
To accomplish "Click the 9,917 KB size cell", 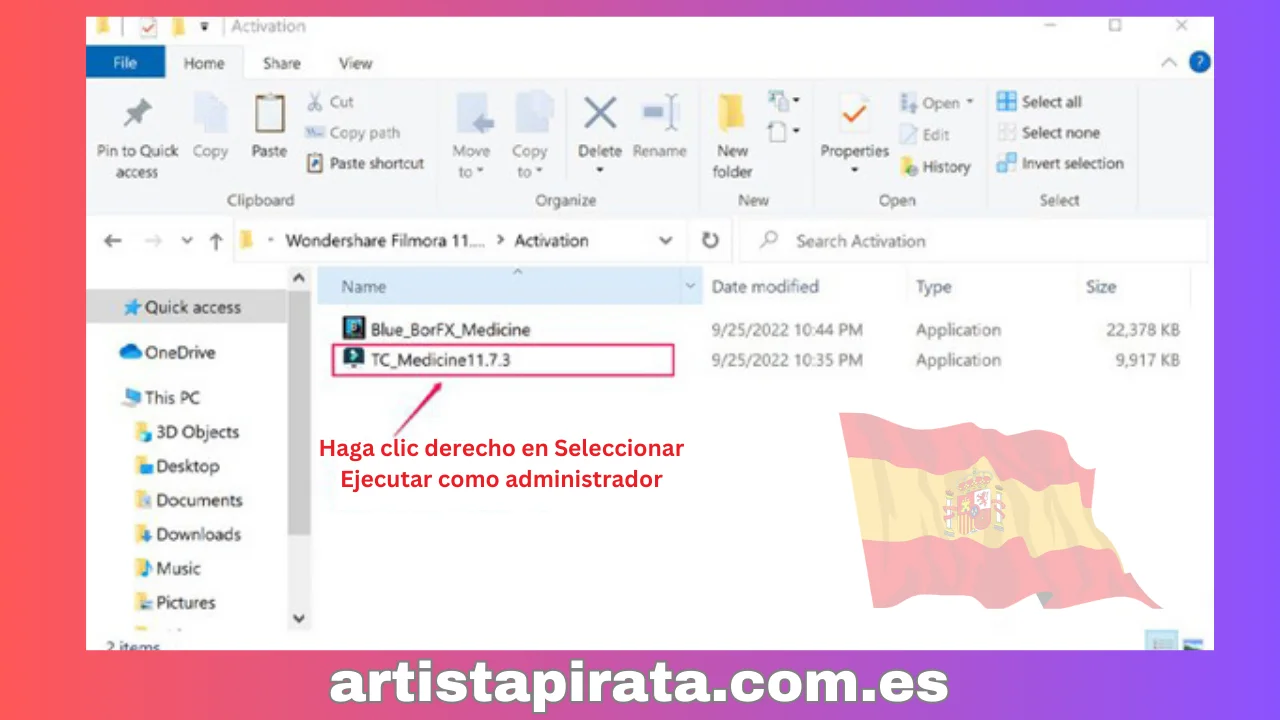I will [x=1147, y=360].
